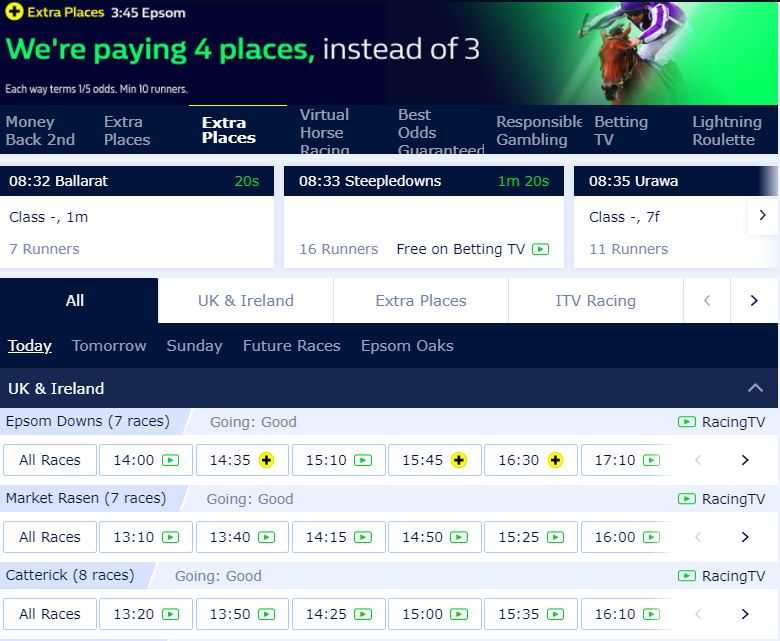Click the Betting TV play icon for Steepledowns
This screenshot has width=780, height=641.
[x=540, y=249]
